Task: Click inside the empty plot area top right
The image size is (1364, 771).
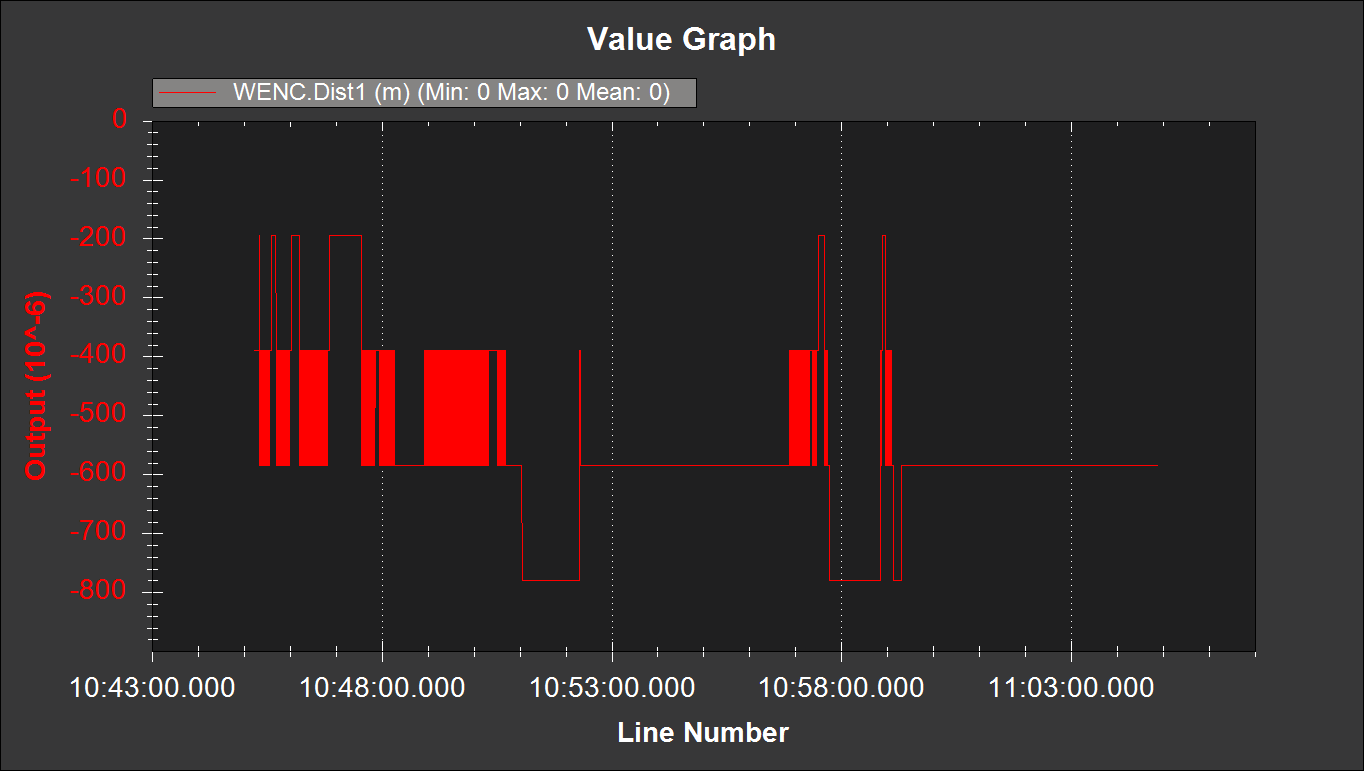Action: pyautogui.click(x=1150, y=200)
